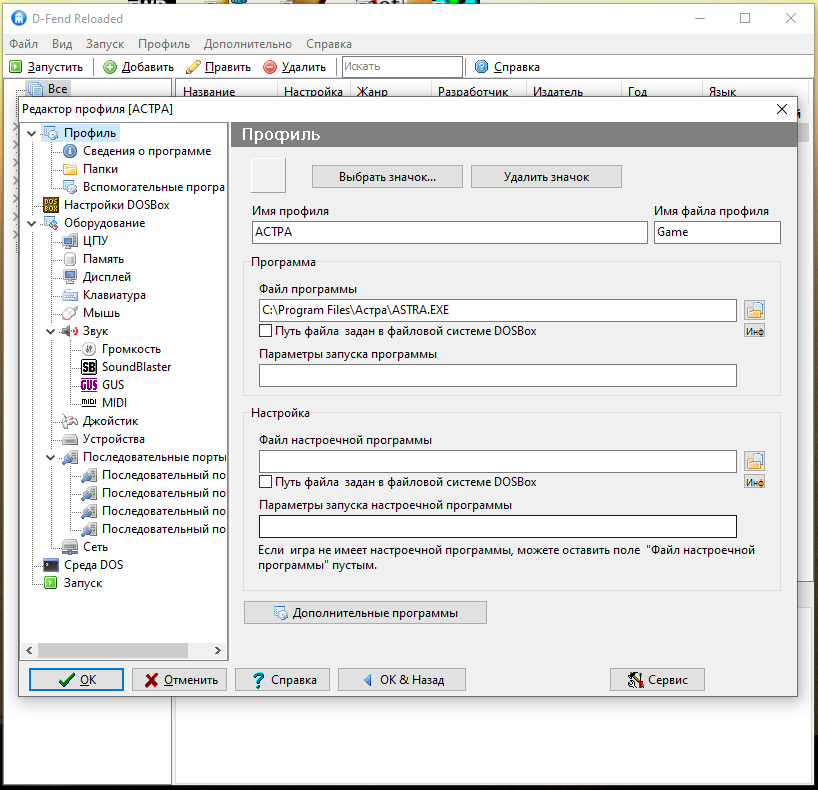Viewport: 818px width, 790px height.
Task: Select Вспомогательные програ tree item
Action: click(153, 187)
